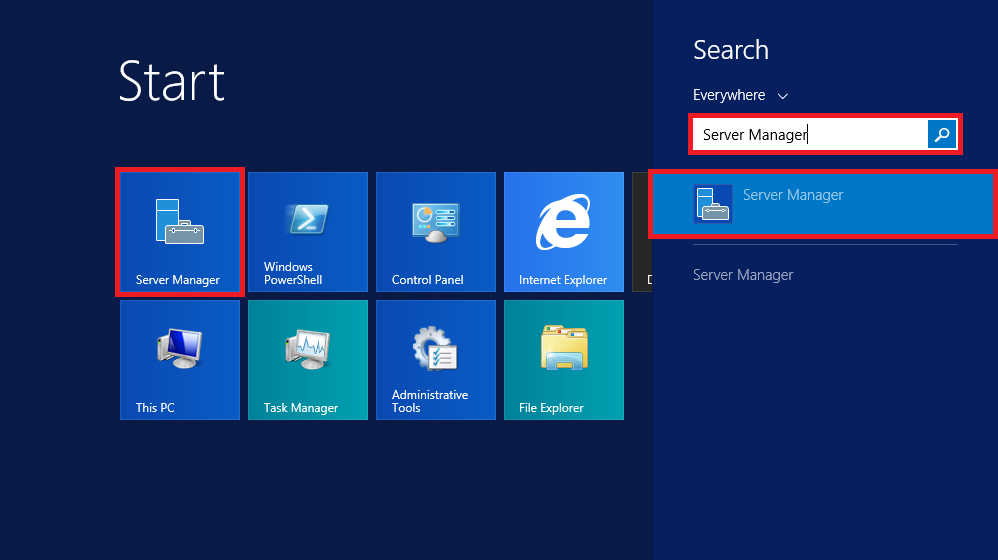Launch the Windows PowerShell tile
This screenshot has height=560, width=998.
click(x=308, y=232)
